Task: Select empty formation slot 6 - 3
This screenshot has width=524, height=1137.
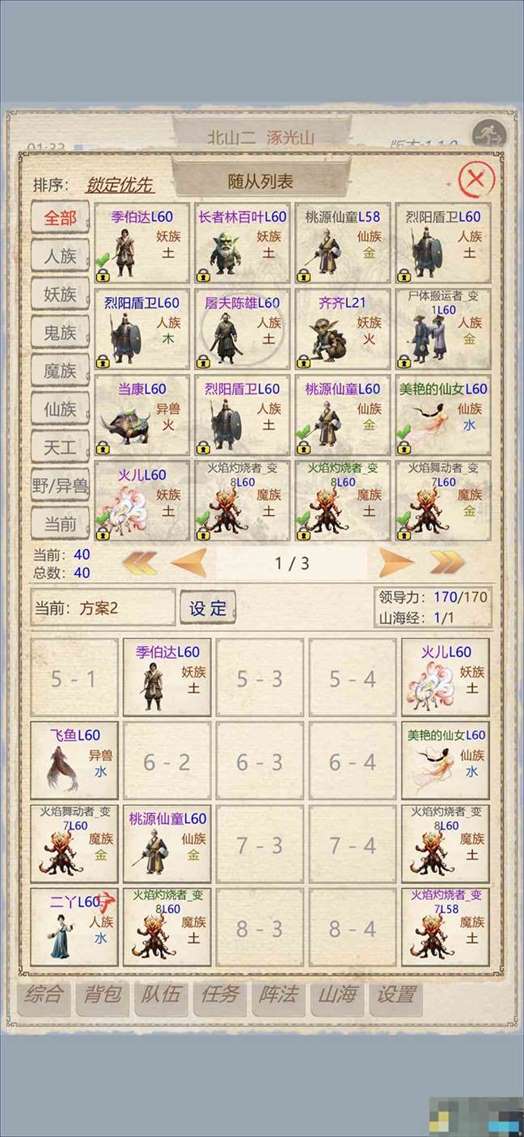Action: pyautogui.click(x=259, y=761)
